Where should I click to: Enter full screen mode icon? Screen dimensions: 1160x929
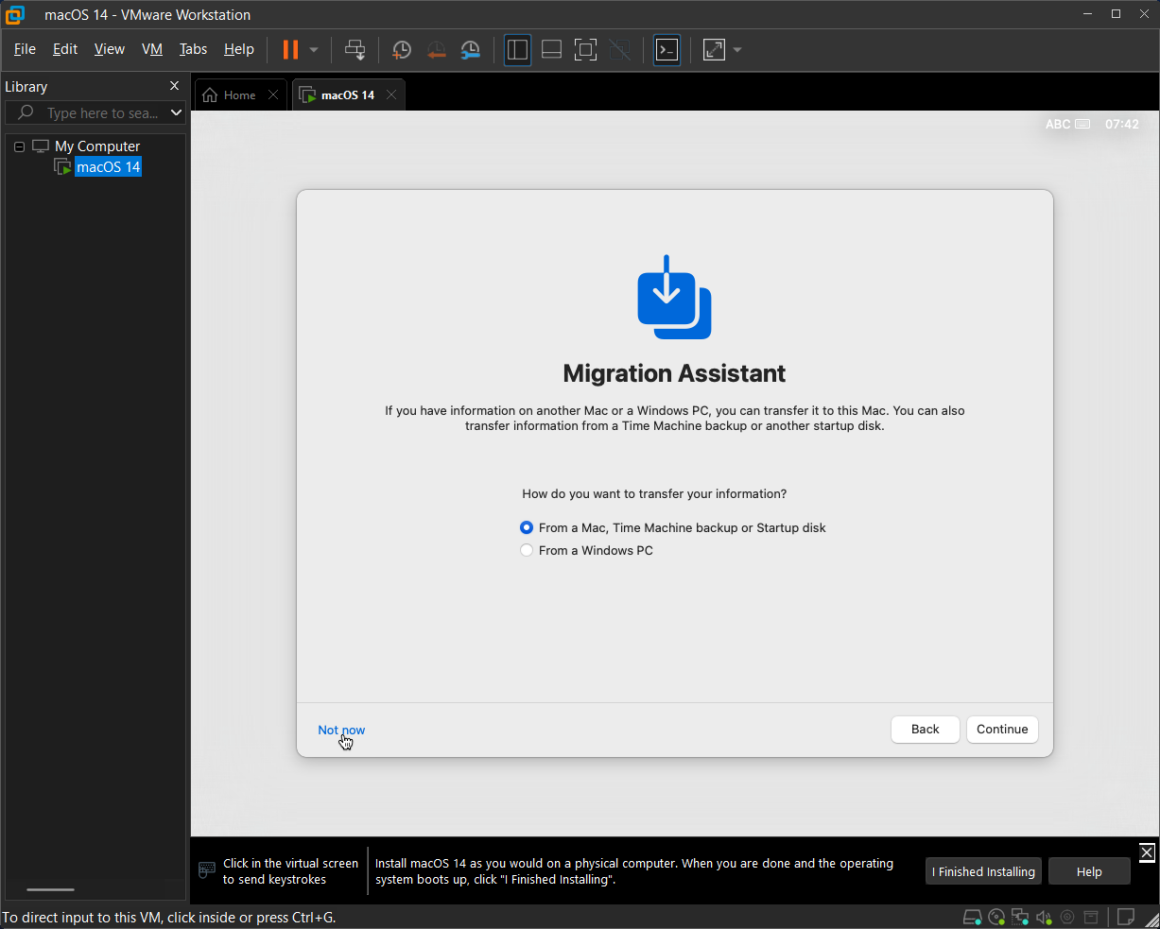pos(585,50)
